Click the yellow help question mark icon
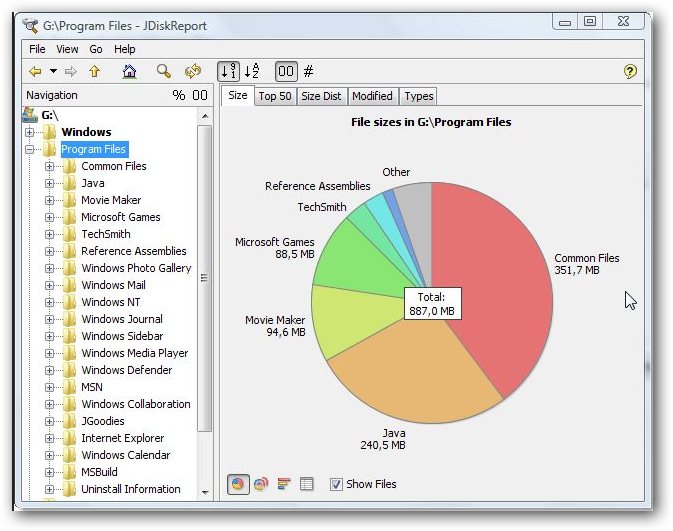The width and height of the screenshot is (673, 531). (x=630, y=71)
